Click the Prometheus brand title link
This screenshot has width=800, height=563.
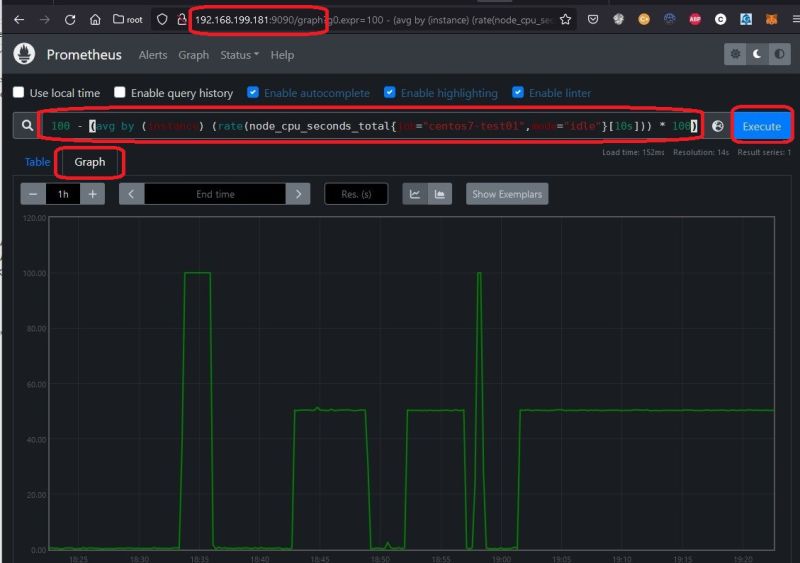84,55
